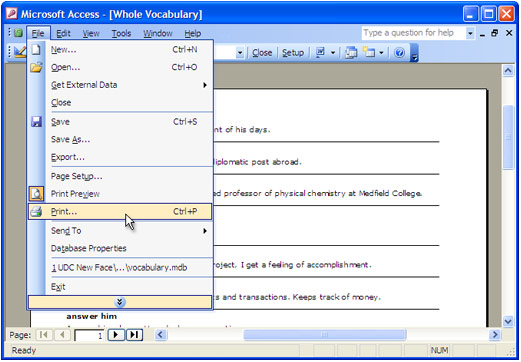
Task: Click the printer icon beside Print
Action: pyautogui.click(x=36, y=211)
